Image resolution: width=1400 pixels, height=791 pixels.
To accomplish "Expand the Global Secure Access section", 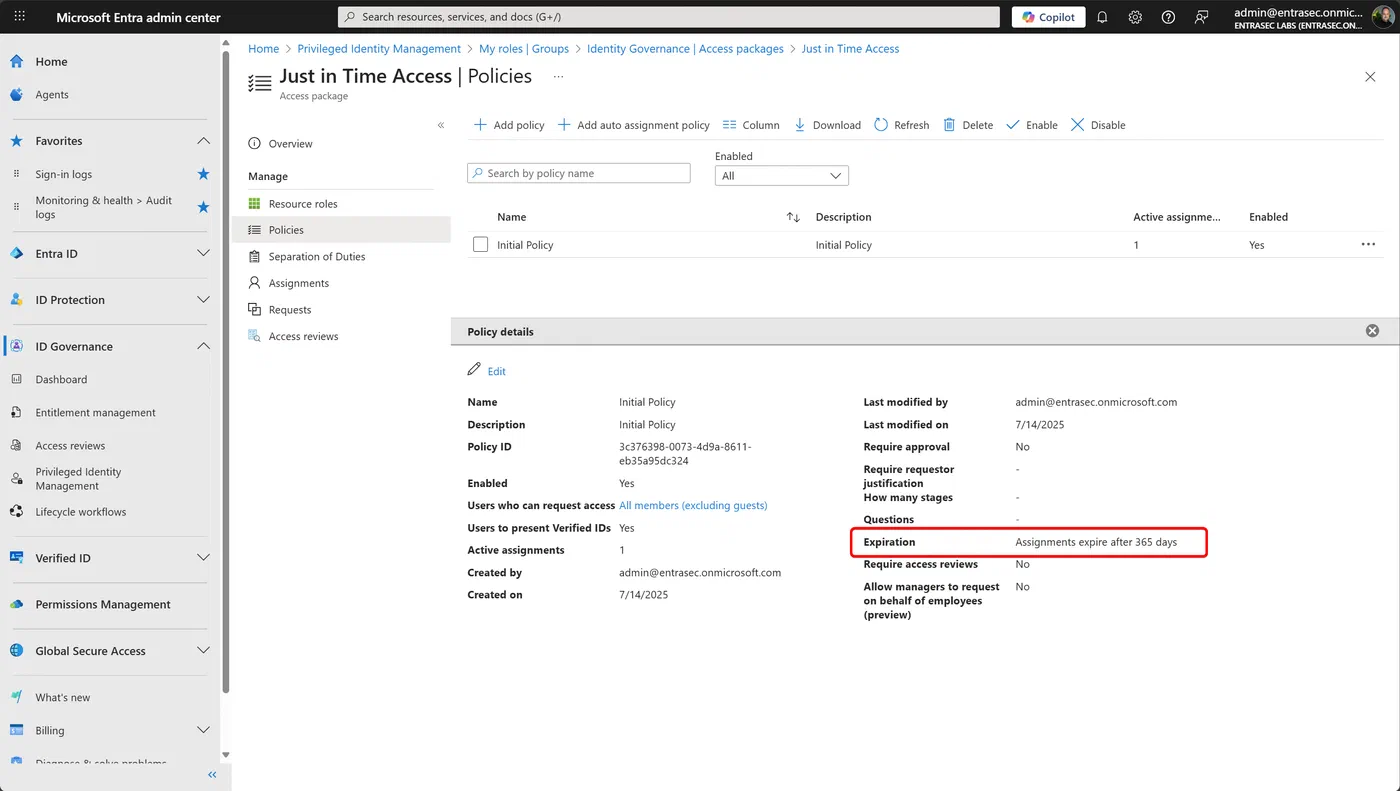I will point(203,651).
